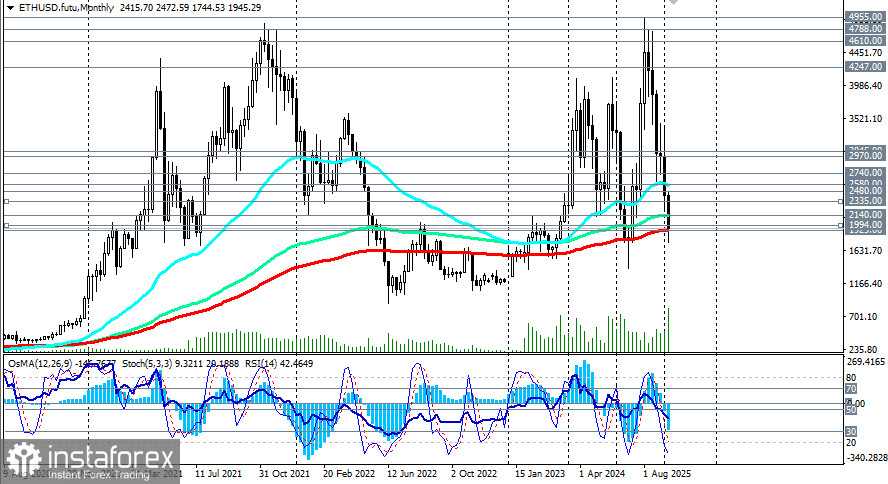
Task: Click the 15 Jan 2023 date label
Action: coord(540,473)
